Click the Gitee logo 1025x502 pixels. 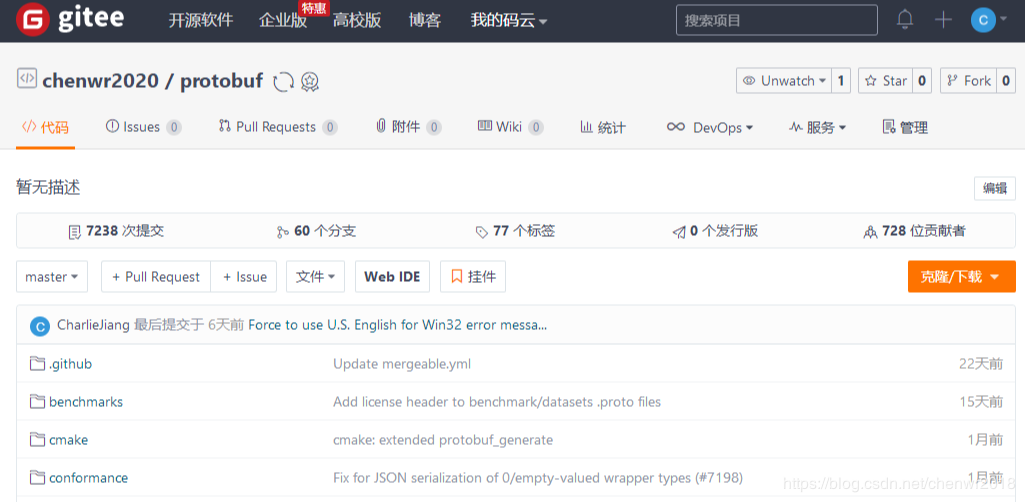coord(70,20)
